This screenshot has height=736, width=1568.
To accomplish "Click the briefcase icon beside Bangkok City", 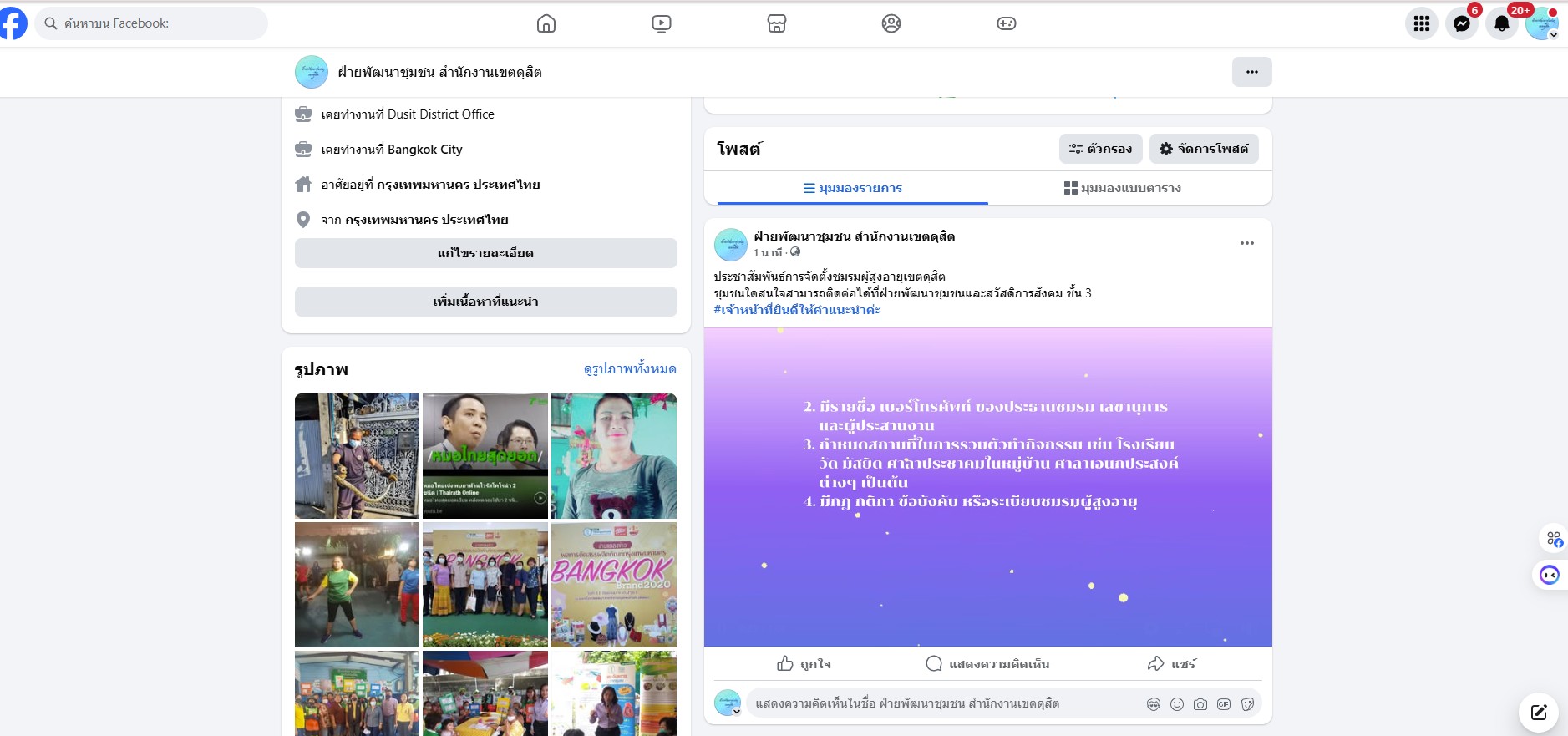I will coord(303,150).
